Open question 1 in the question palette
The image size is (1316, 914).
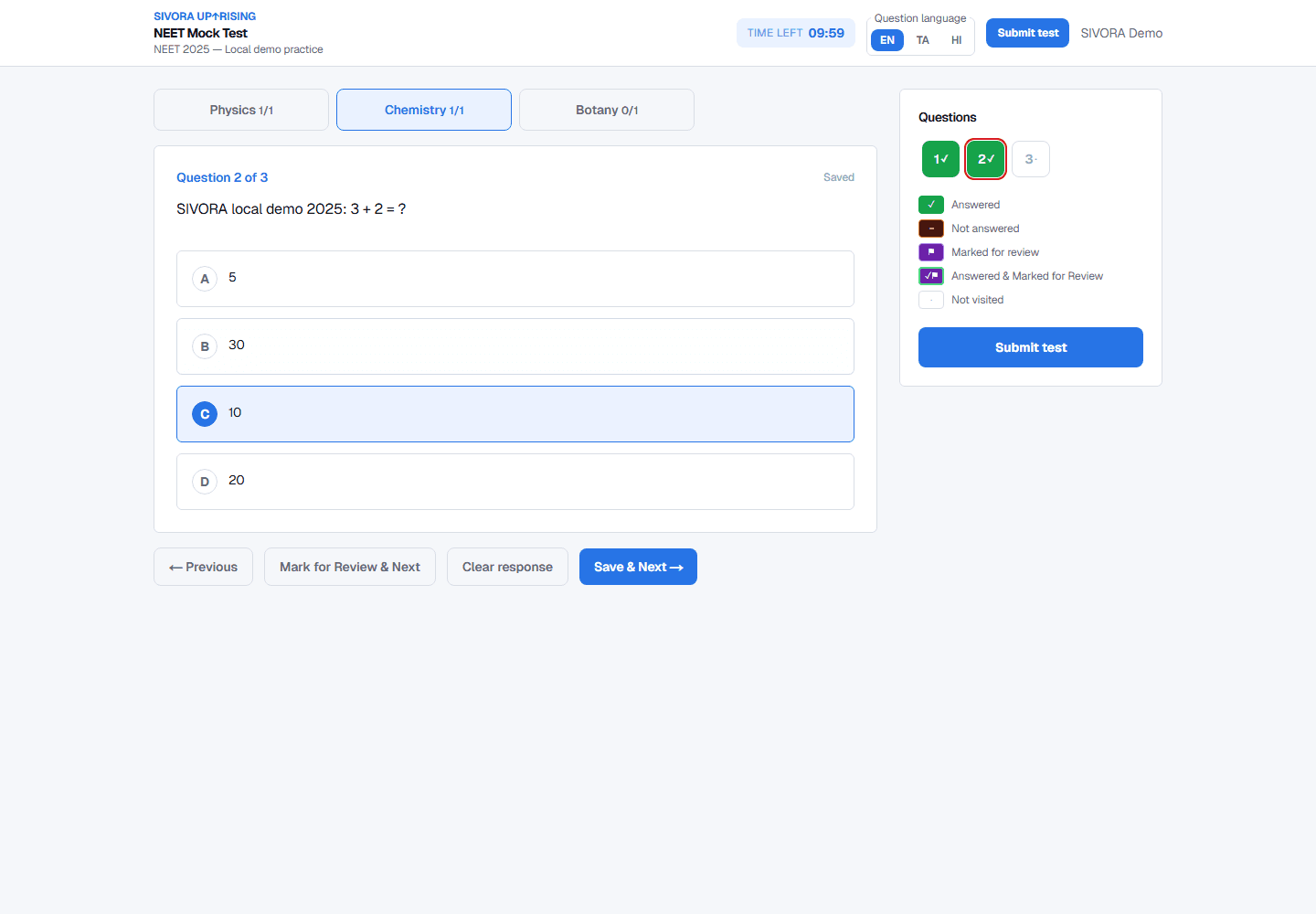pyautogui.click(x=940, y=159)
